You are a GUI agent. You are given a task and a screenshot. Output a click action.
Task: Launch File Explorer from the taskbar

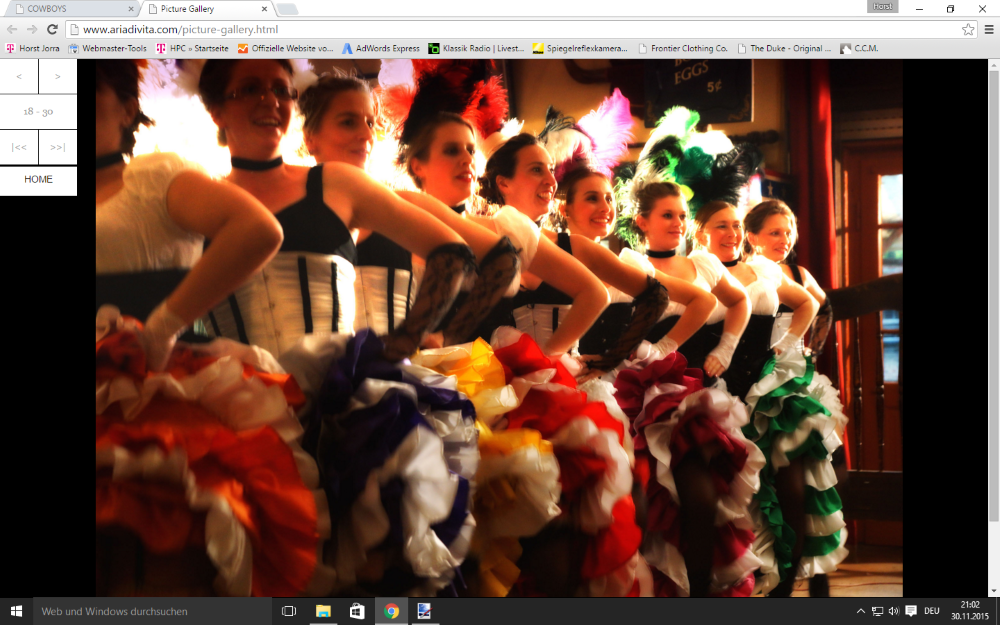pyautogui.click(x=323, y=610)
